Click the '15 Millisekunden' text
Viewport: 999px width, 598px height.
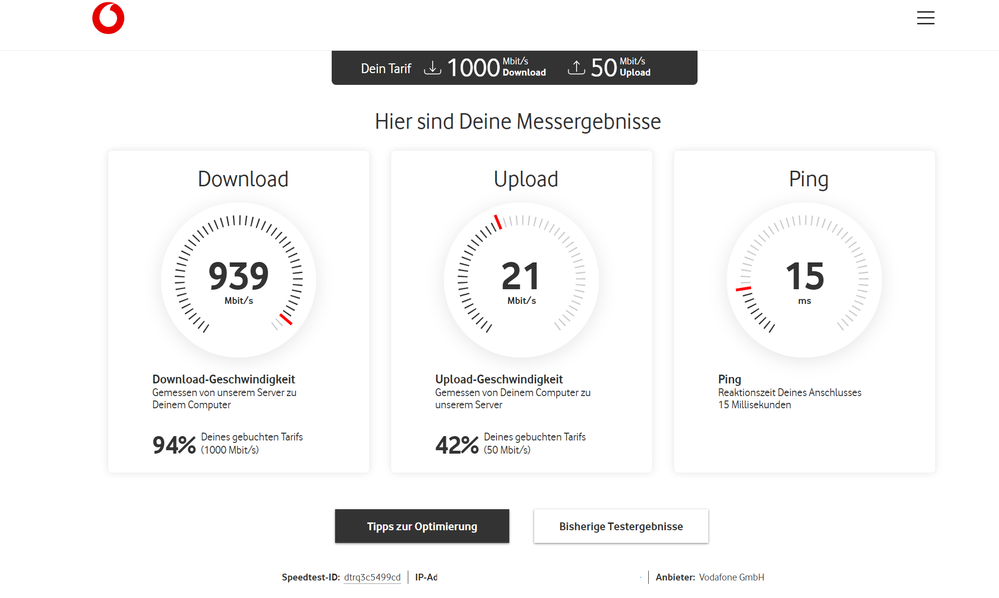pos(754,404)
